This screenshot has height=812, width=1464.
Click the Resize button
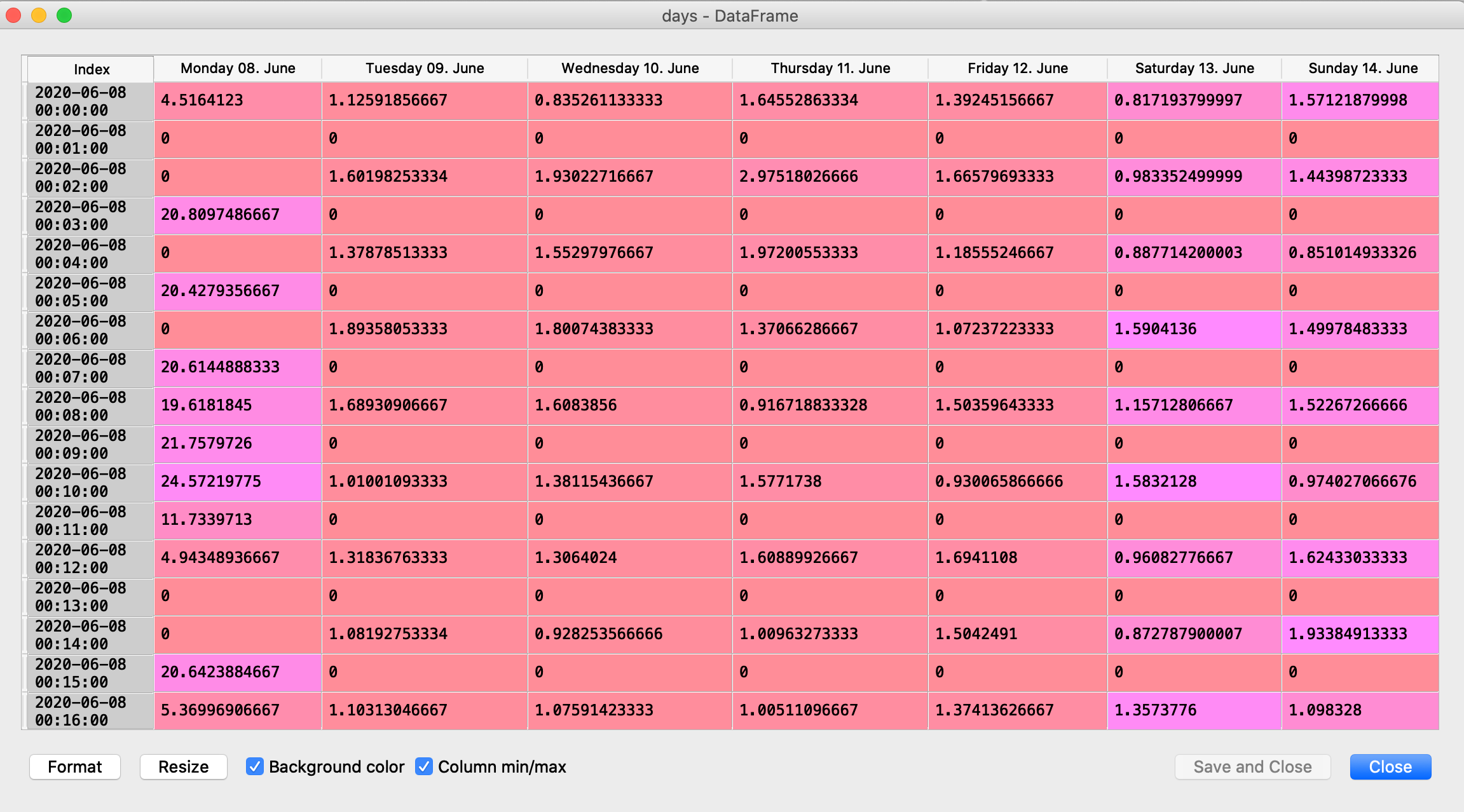[x=183, y=767]
